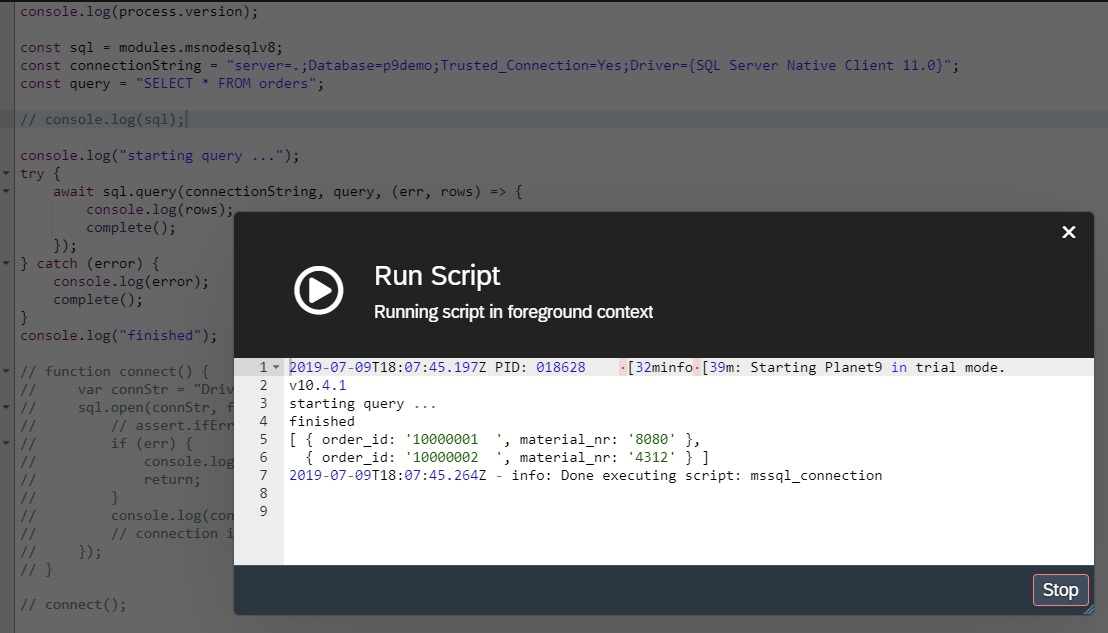
Task: Collapse the catch (error) block arrow
Action: [7, 264]
